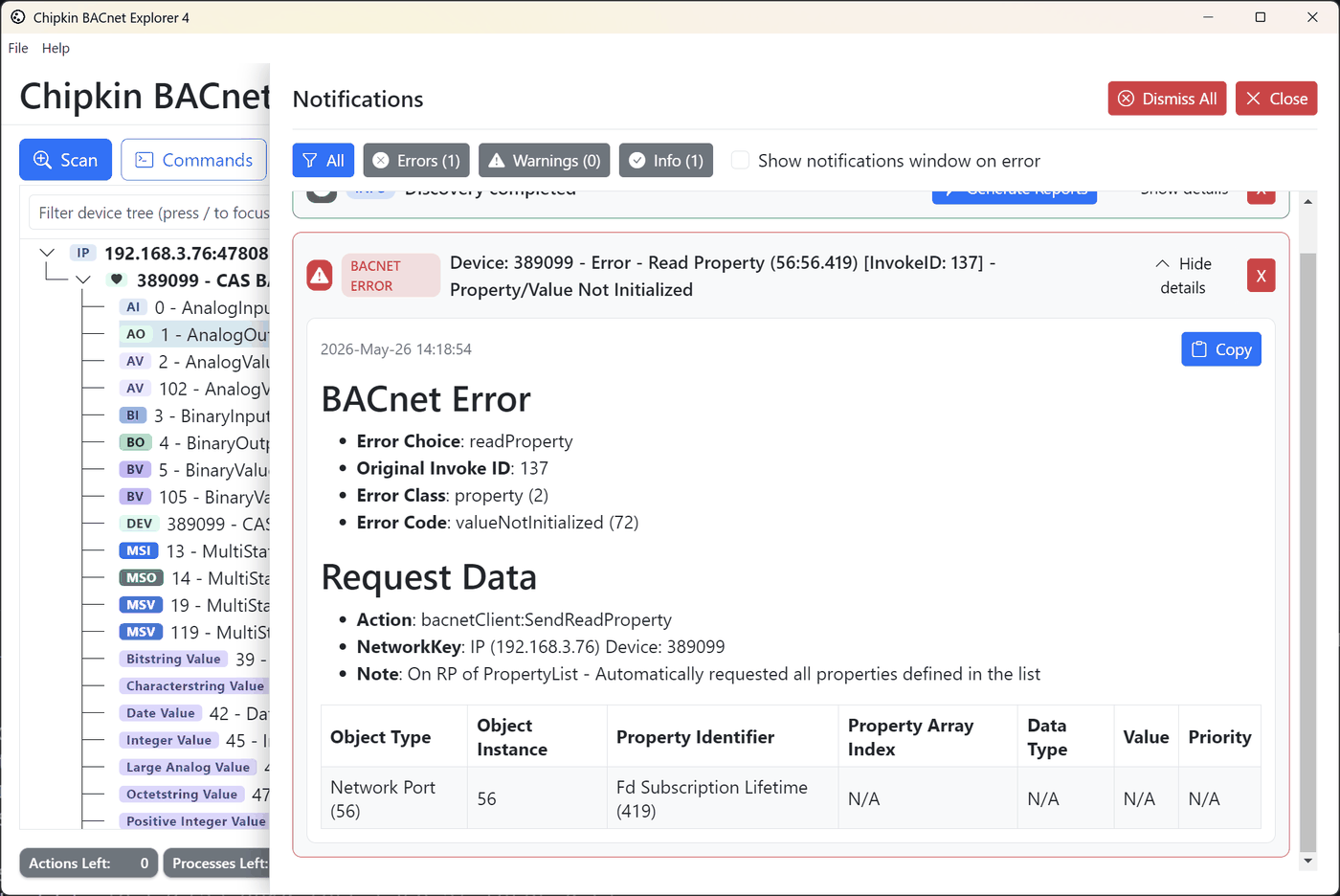Viewport: 1340px width, 896px height.
Task: Click the timestamp 2026-May-26 14:18:54
Action: pos(396,349)
